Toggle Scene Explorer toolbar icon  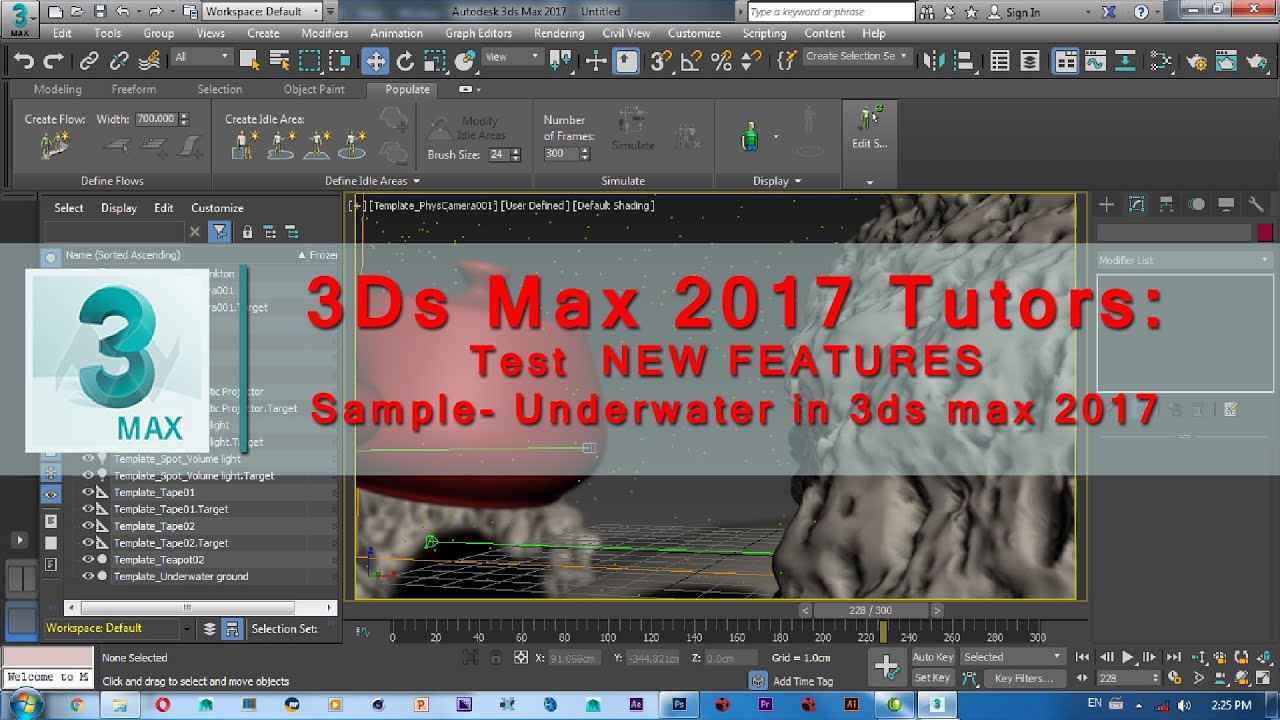(1000, 61)
